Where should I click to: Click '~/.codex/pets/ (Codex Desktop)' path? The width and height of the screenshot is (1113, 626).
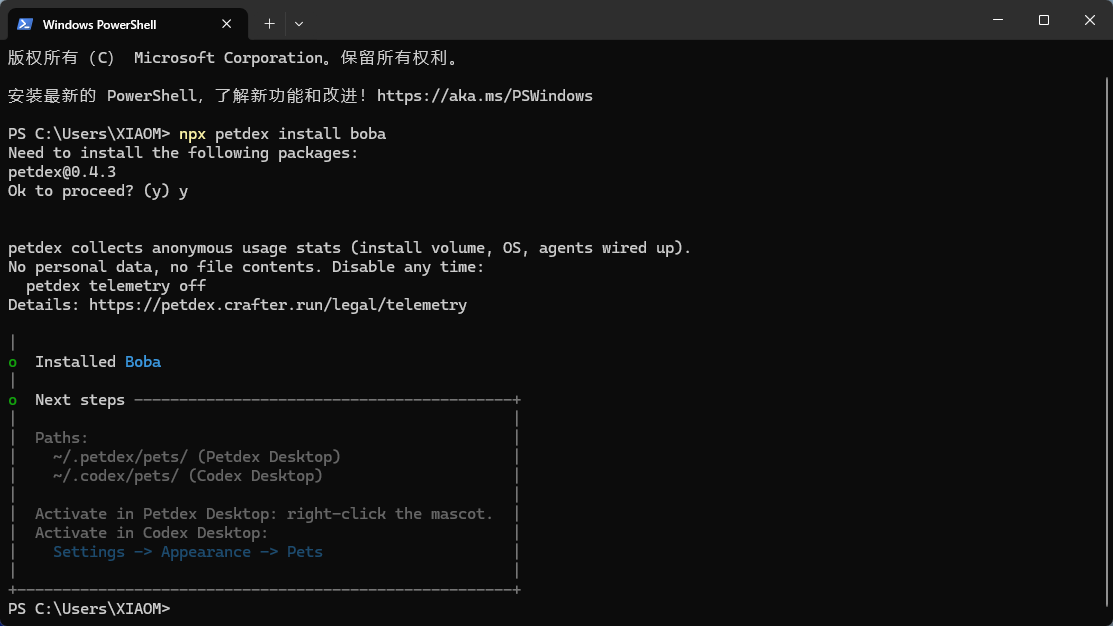click(187, 476)
